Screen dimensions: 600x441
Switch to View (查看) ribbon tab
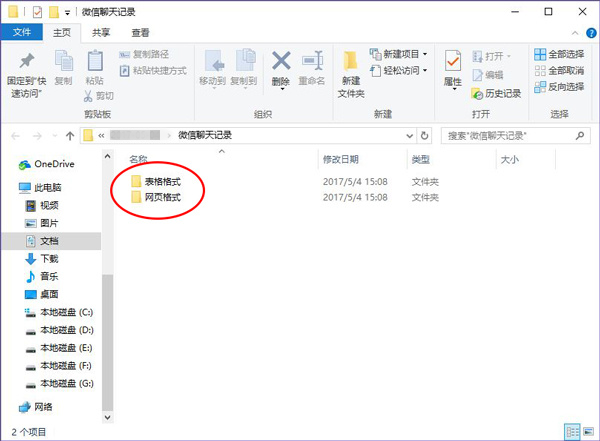click(140, 33)
